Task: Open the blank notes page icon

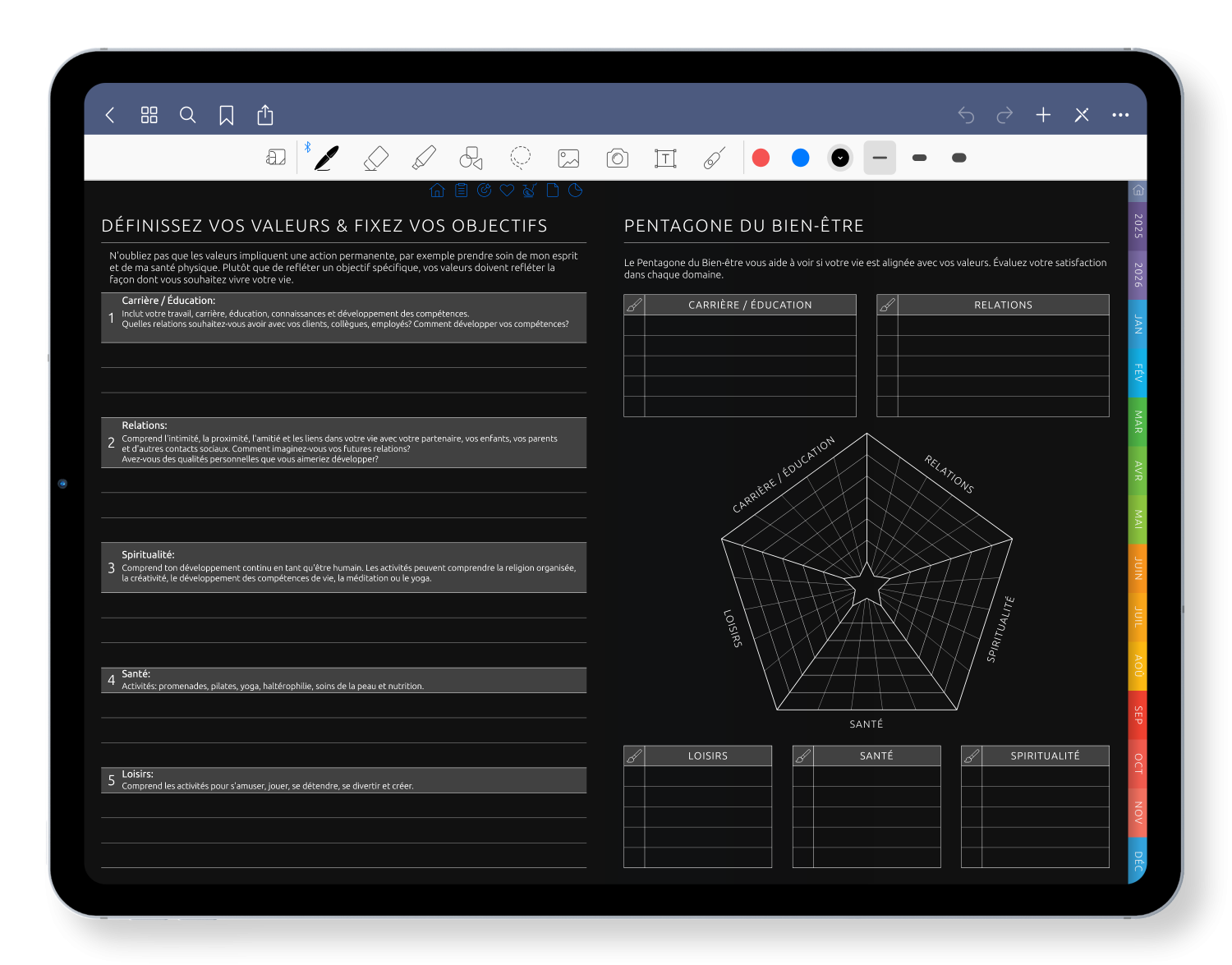Action: pyautogui.click(x=553, y=191)
